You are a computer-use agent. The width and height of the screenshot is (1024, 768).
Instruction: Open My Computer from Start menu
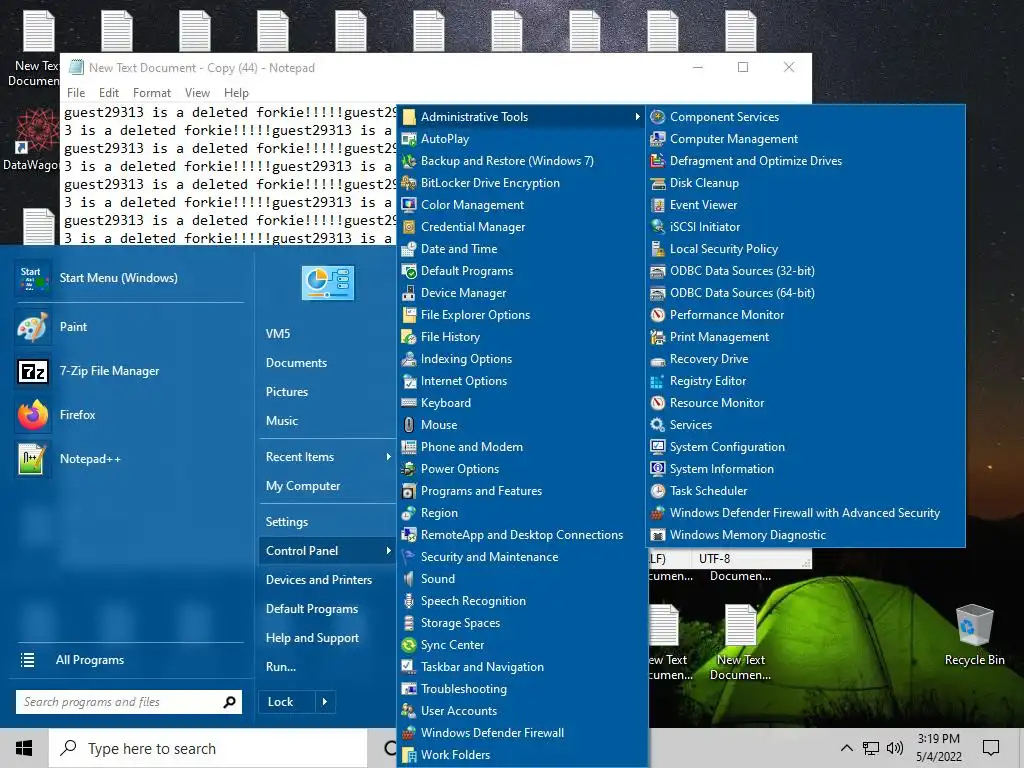point(302,486)
